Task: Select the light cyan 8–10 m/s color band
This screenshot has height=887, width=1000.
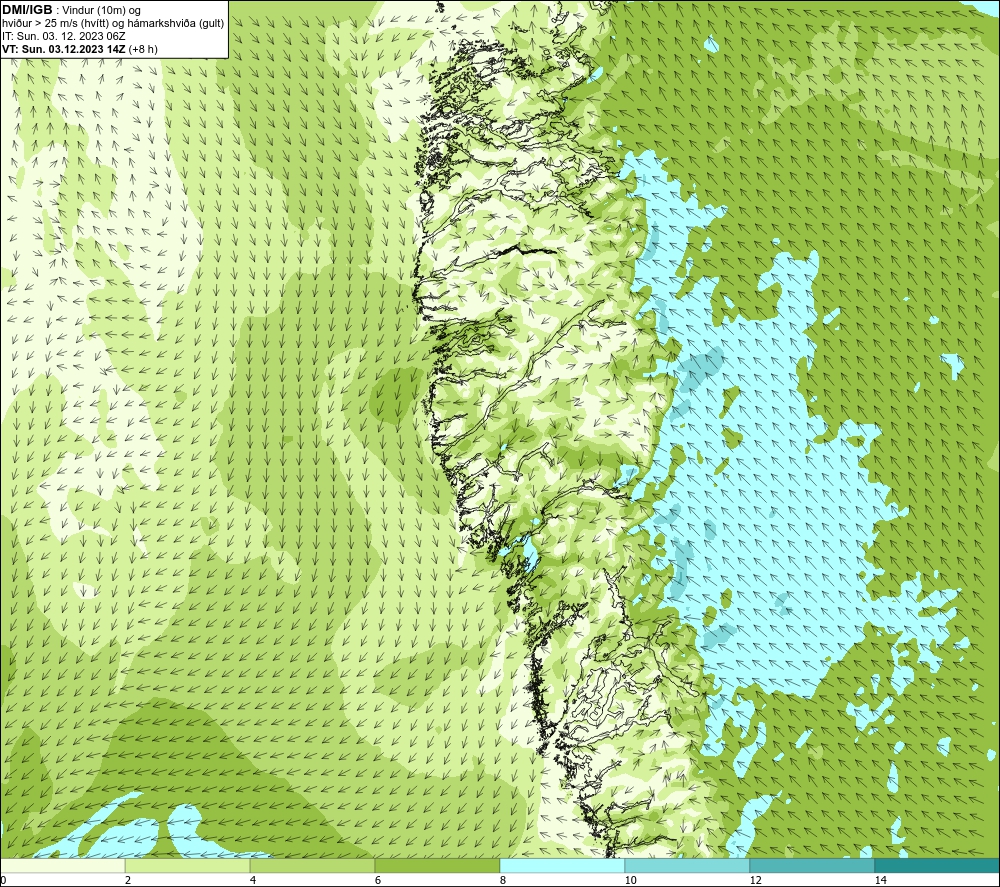Action: point(562,866)
